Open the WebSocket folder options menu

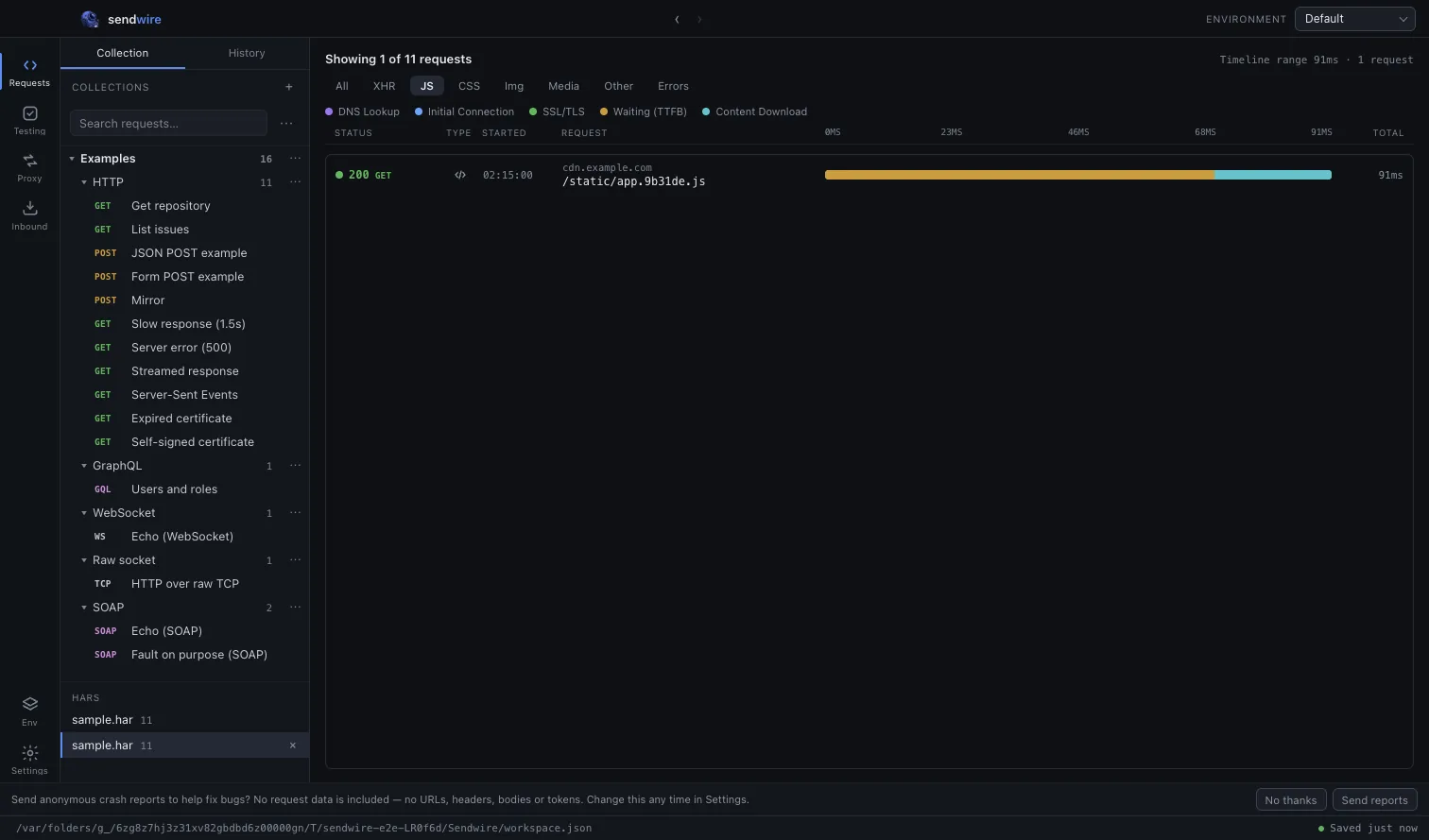[x=295, y=512]
